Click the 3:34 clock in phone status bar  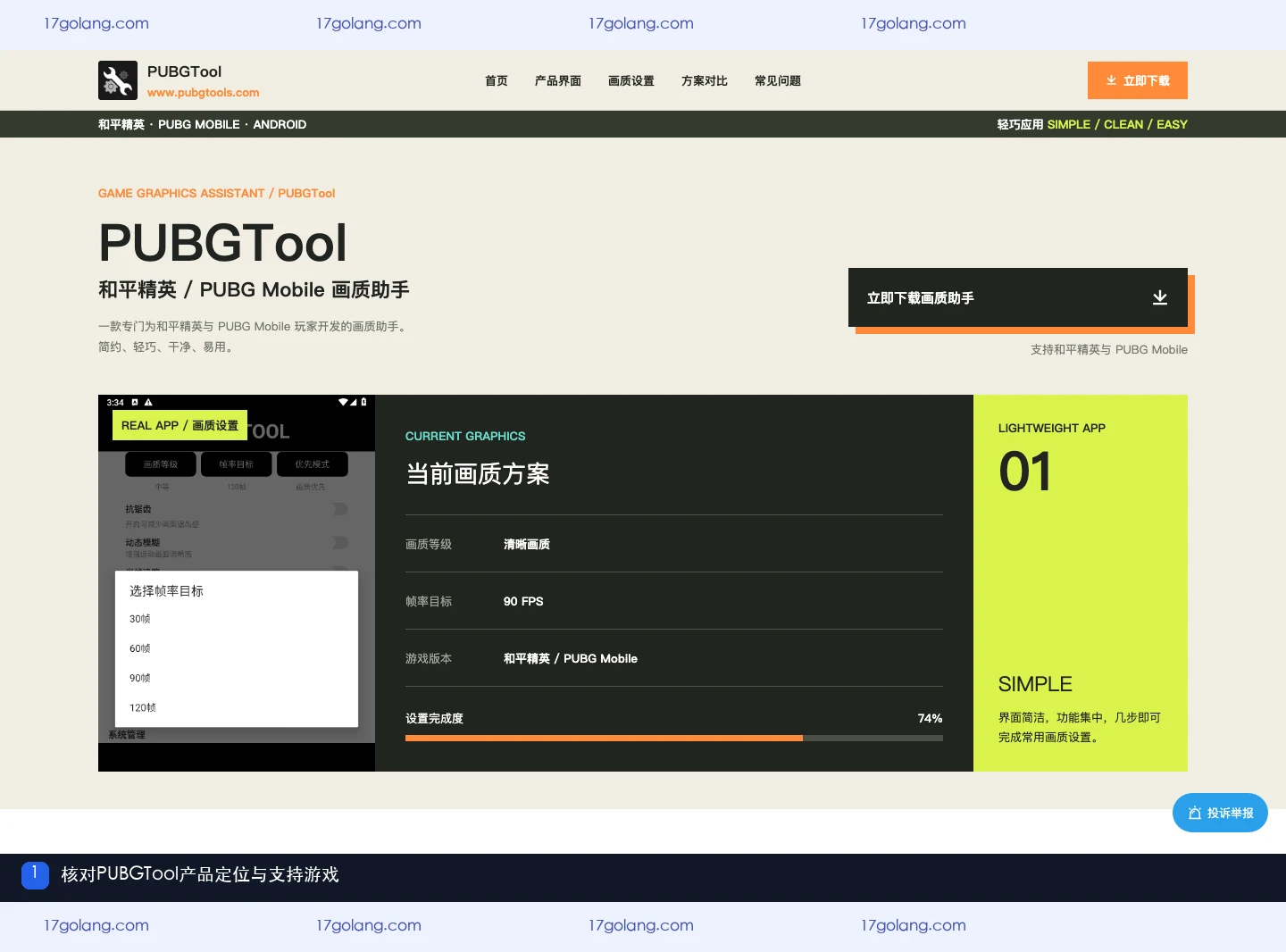tap(115, 403)
